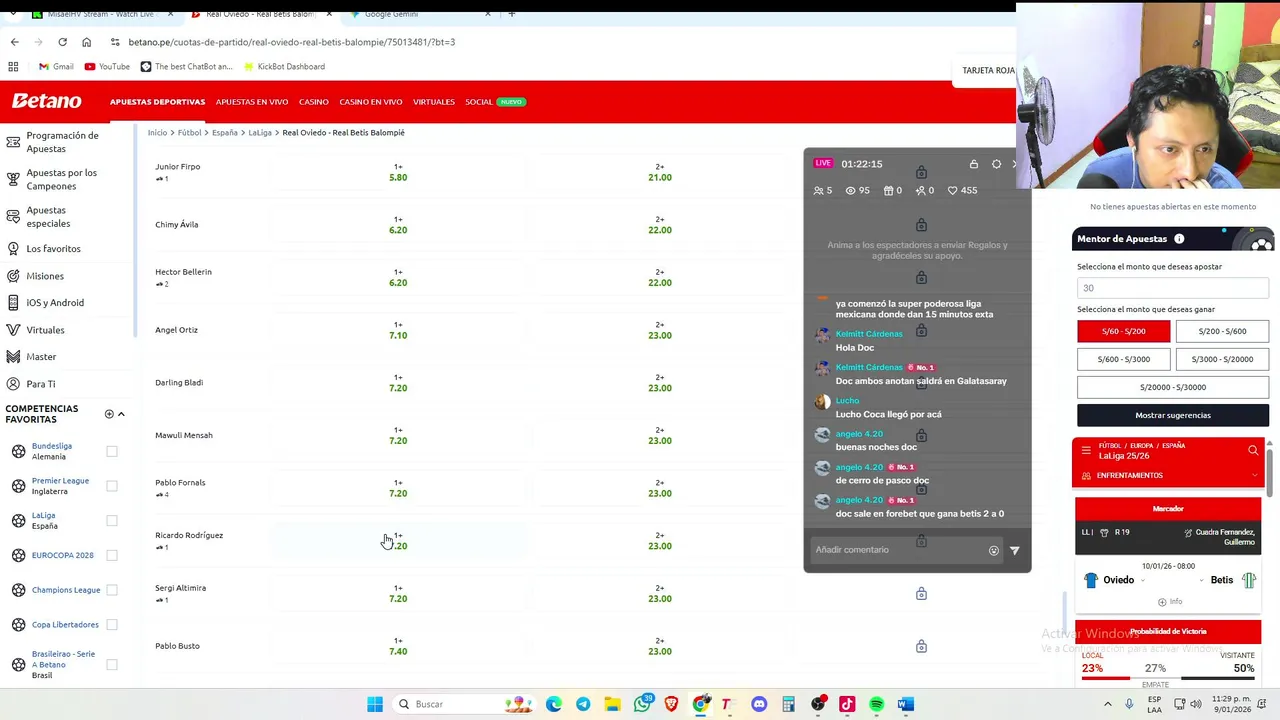The height and width of the screenshot is (720, 1280).
Task: Click the search icon in LaLiga widget
Action: pos(1253,450)
